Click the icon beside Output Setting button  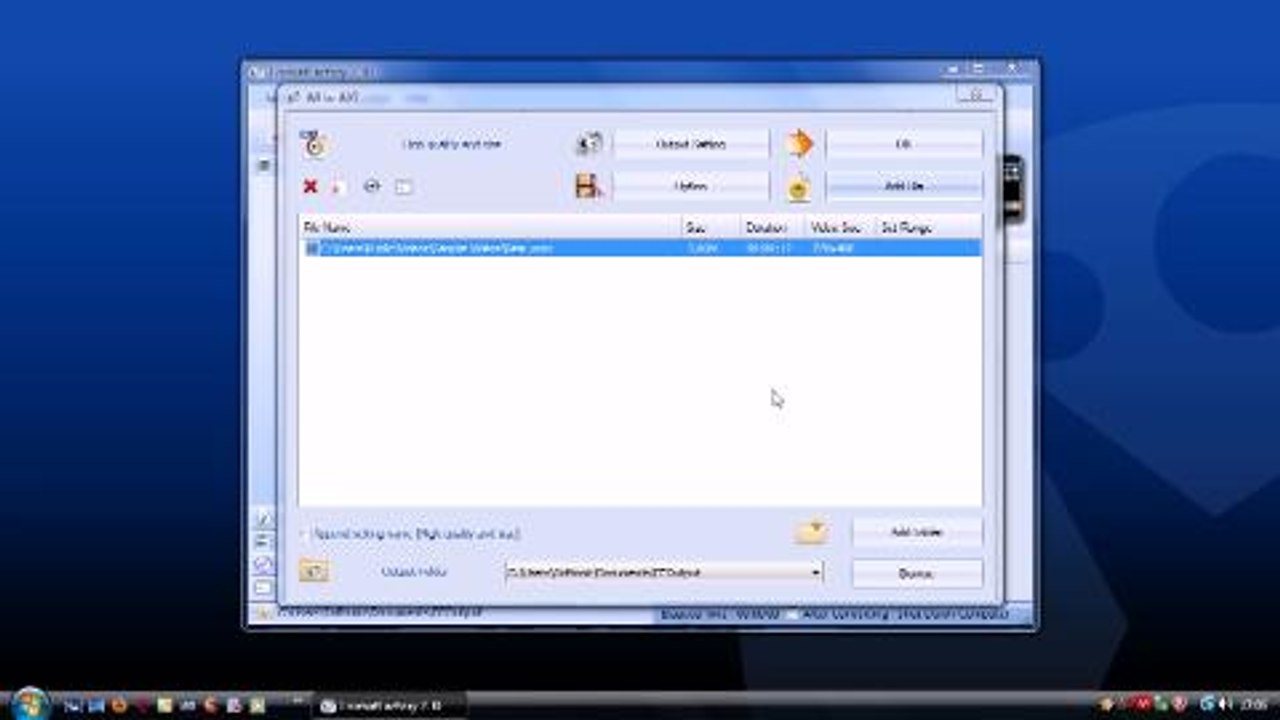pos(589,144)
